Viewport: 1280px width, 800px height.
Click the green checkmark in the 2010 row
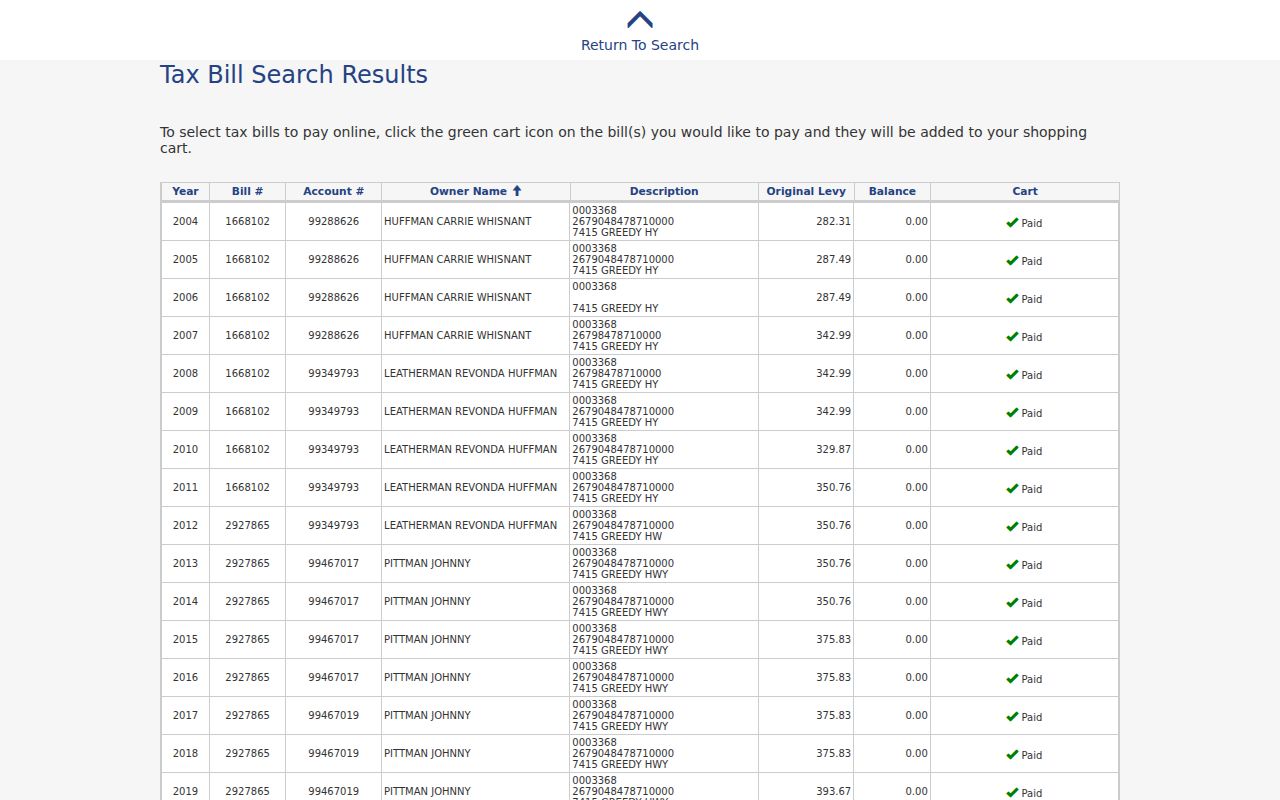pyautogui.click(x=1012, y=451)
